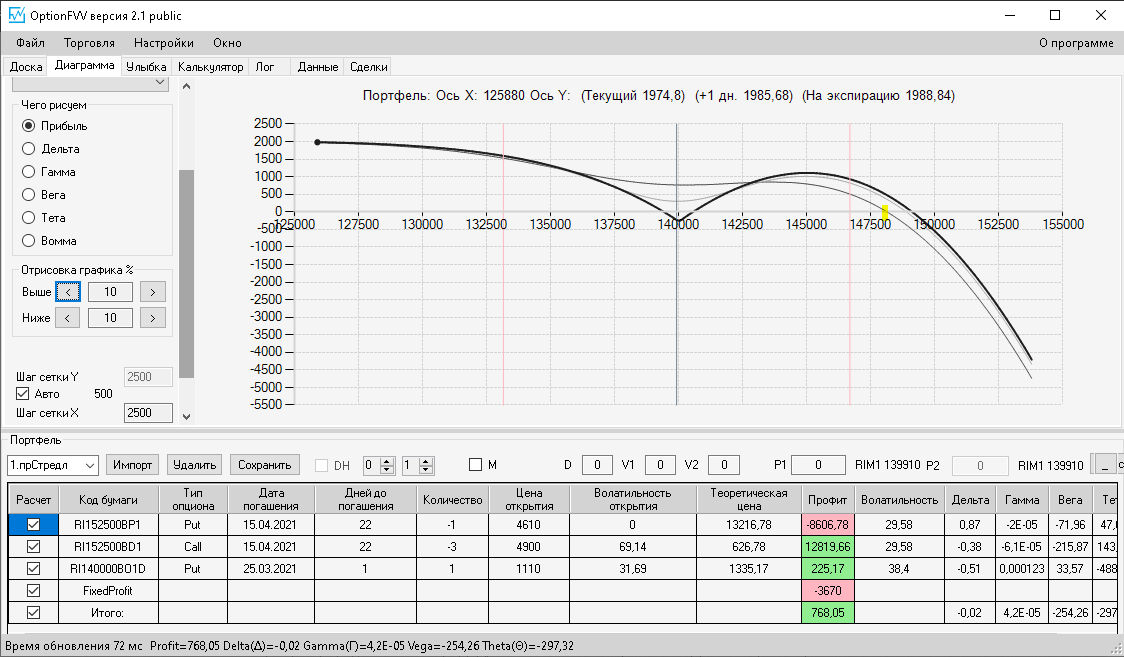
Task: Click the total profit cell 768,05
Action: tap(827, 613)
